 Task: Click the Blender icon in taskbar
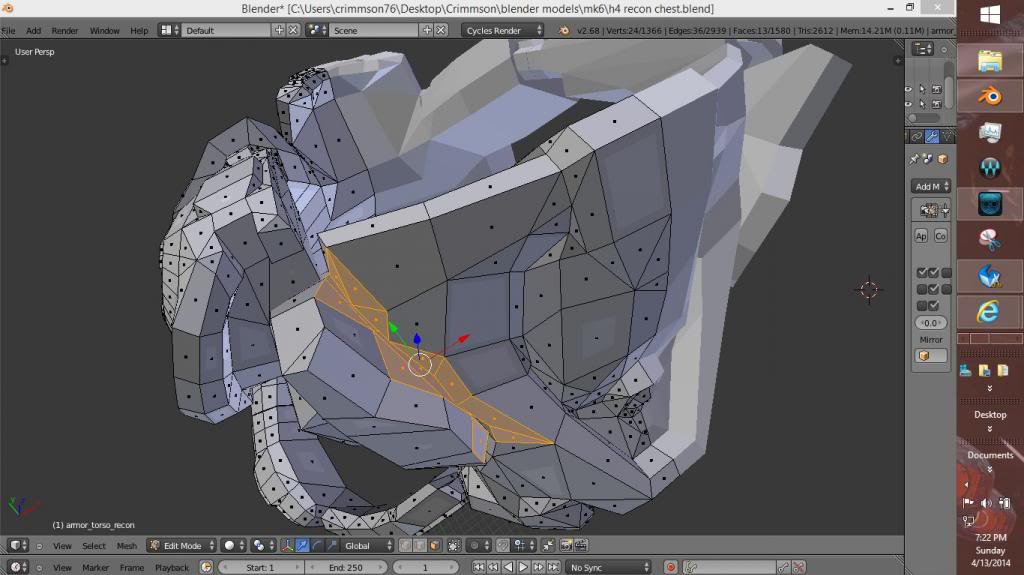[x=989, y=96]
